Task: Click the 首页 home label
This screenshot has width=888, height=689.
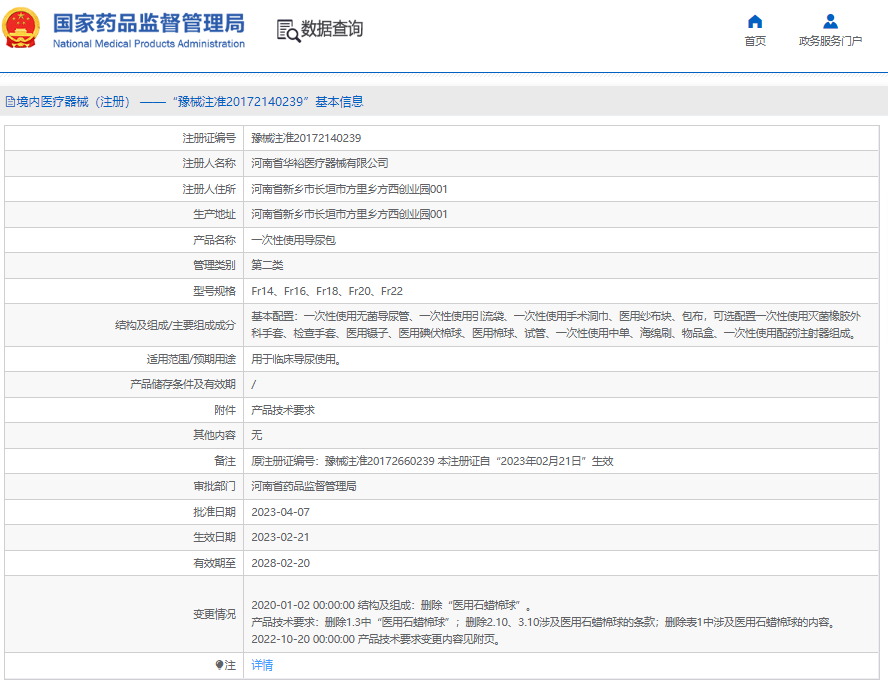Action: point(755,41)
